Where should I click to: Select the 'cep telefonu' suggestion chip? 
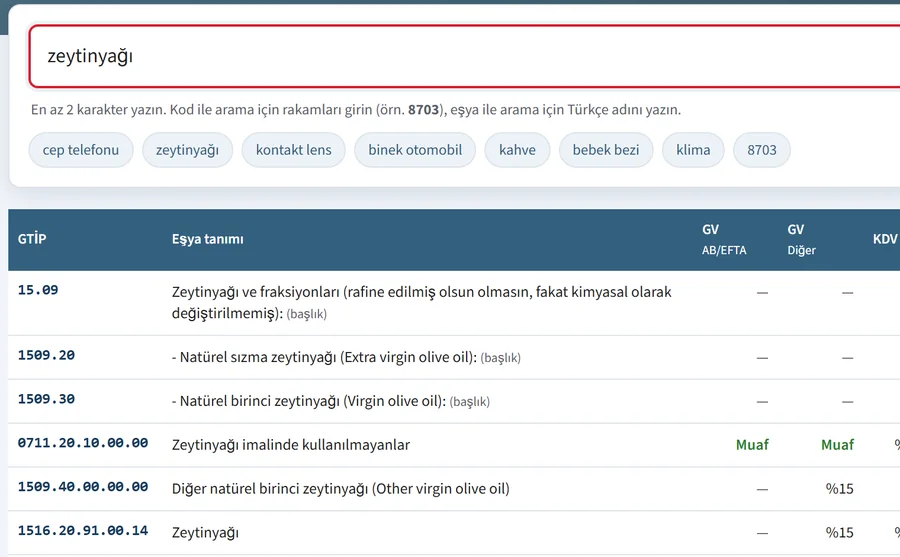click(x=81, y=150)
